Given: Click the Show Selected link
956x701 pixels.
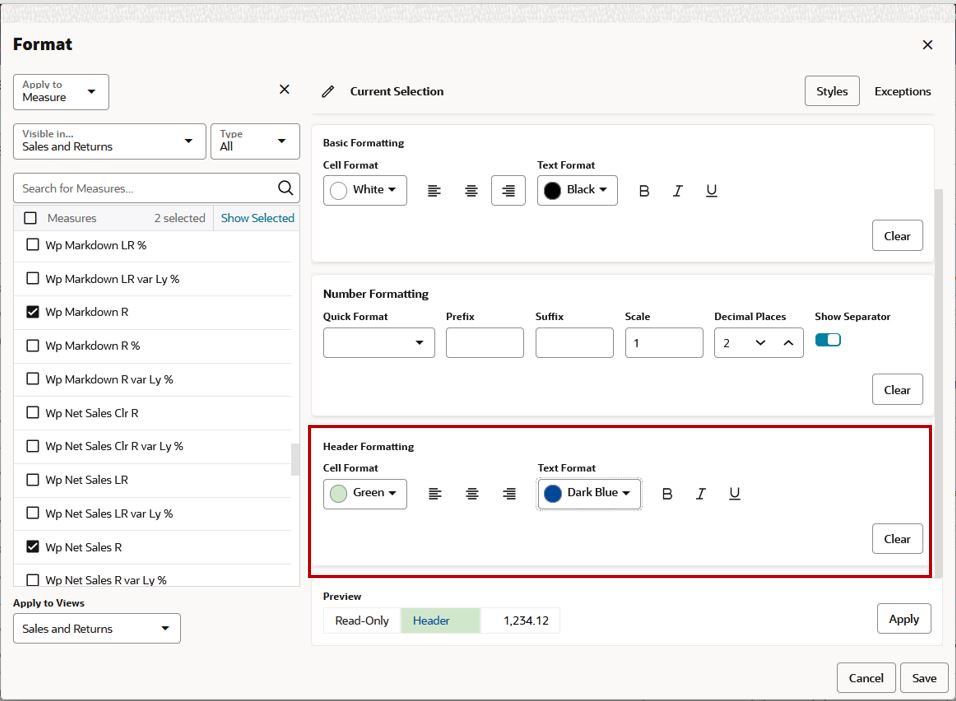Looking at the screenshot, I should (x=256, y=217).
